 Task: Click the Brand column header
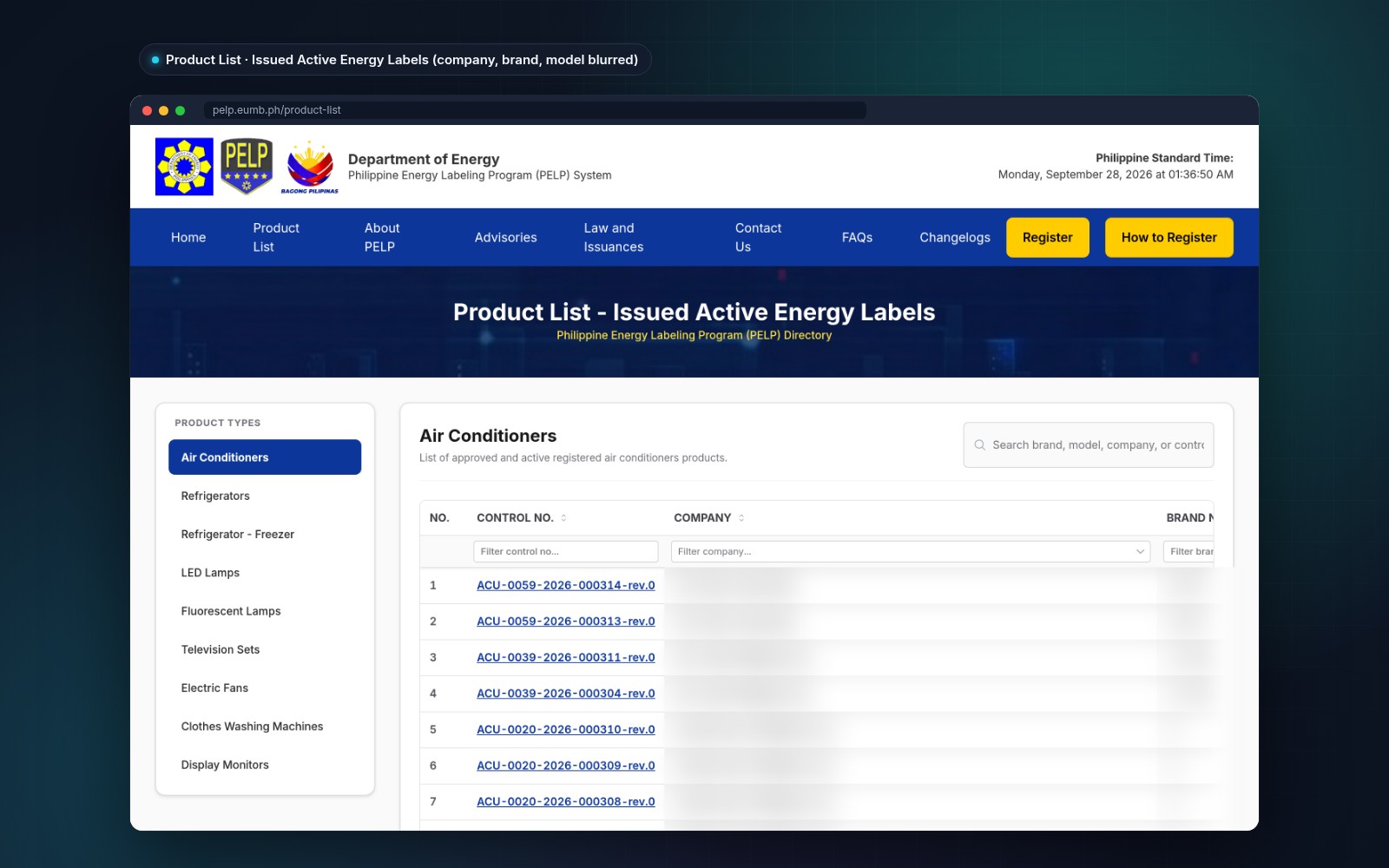(1189, 518)
